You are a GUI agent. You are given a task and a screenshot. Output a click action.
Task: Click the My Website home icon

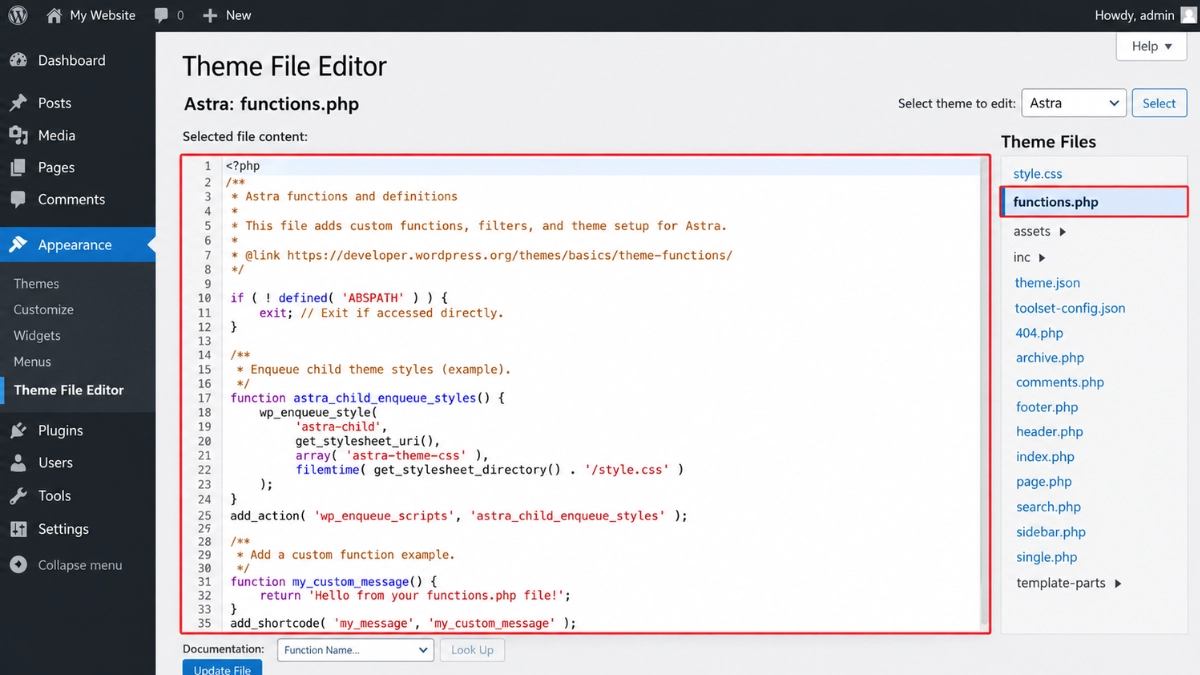pos(54,15)
